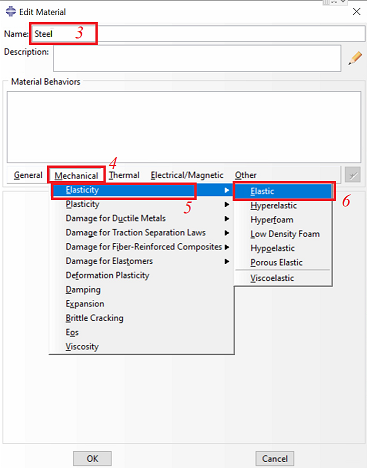Expand Damage for Elastomers submenu
This screenshot has width=367, height=468.
(141, 261)
